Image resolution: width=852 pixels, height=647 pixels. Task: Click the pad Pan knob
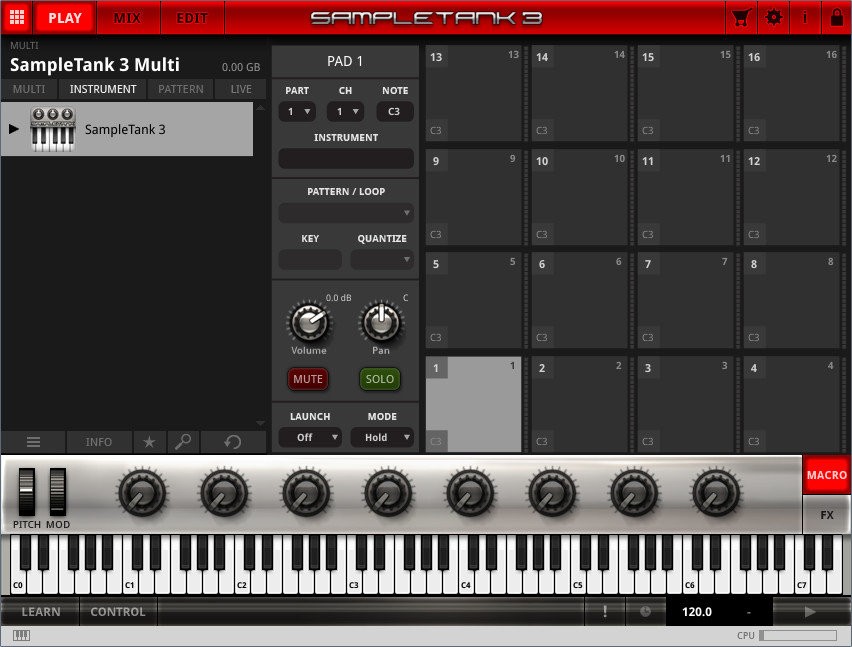[381, 322]
